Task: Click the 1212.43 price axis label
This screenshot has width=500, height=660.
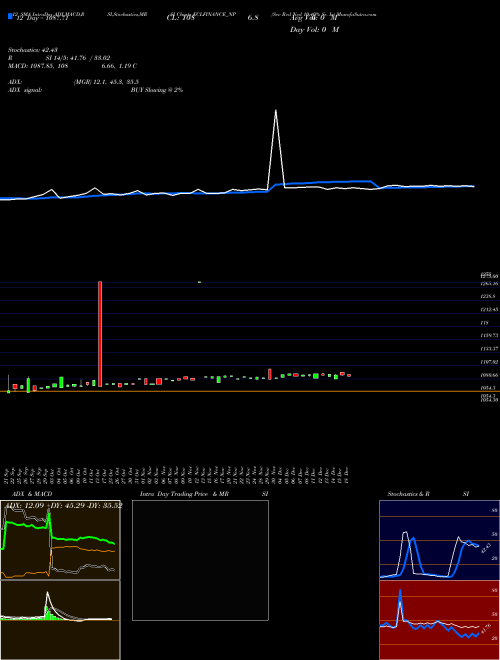Action: pos(489,310)
